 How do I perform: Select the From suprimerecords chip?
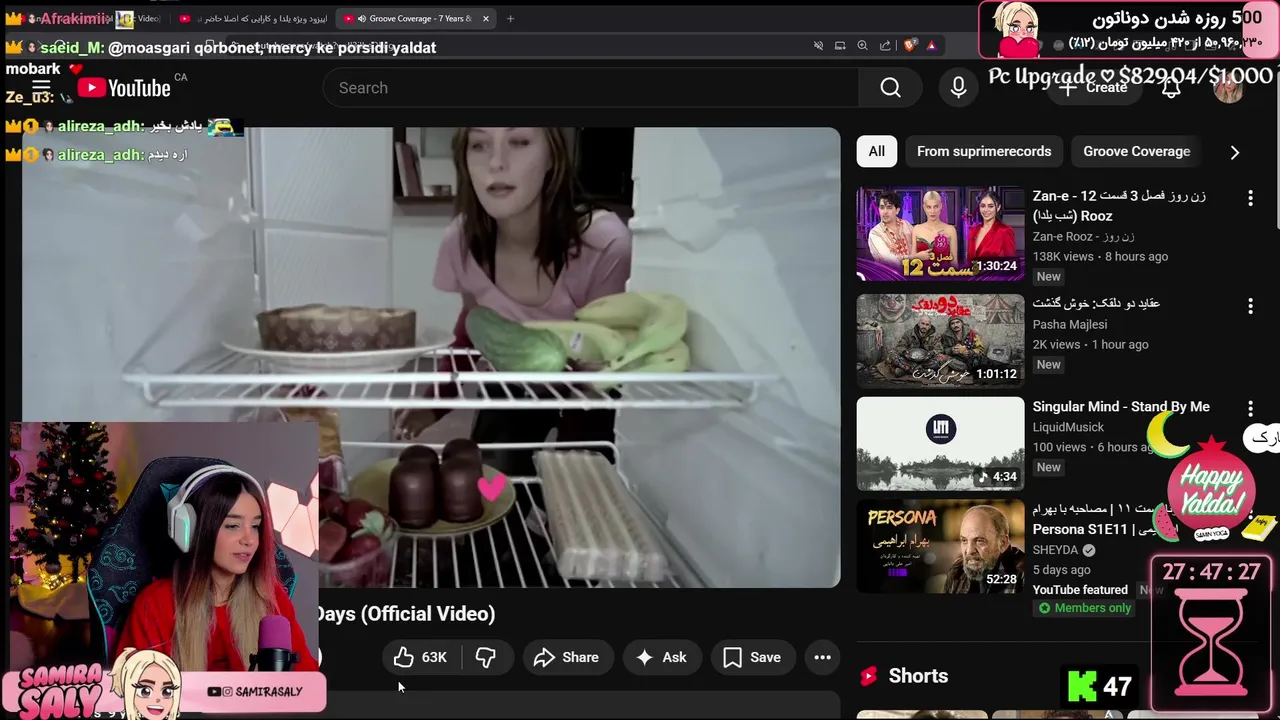pyautogui.click(x=984, y=151)
